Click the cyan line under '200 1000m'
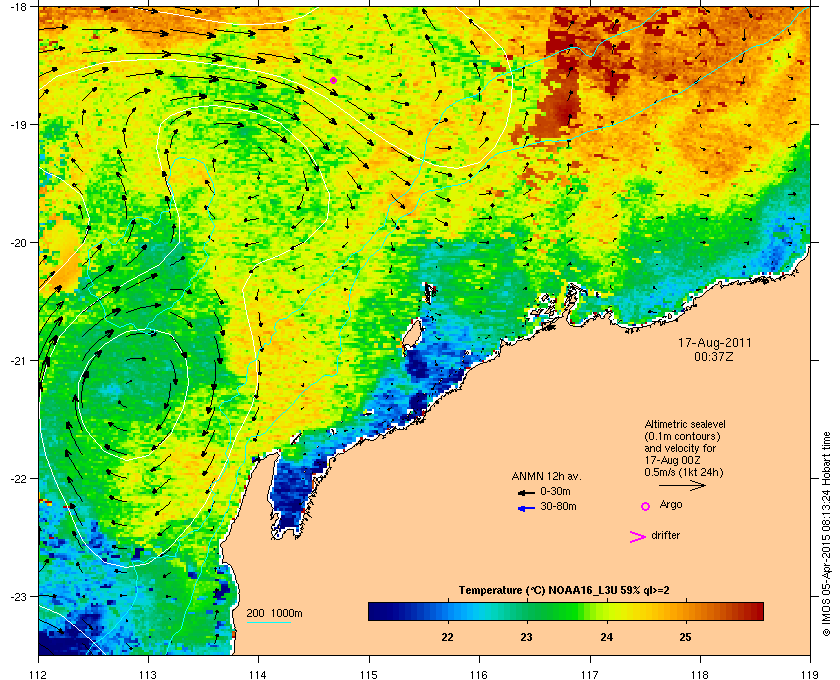The height and width of the screenshot is (680, 840). pyautogui.click(x=268, y=622)
